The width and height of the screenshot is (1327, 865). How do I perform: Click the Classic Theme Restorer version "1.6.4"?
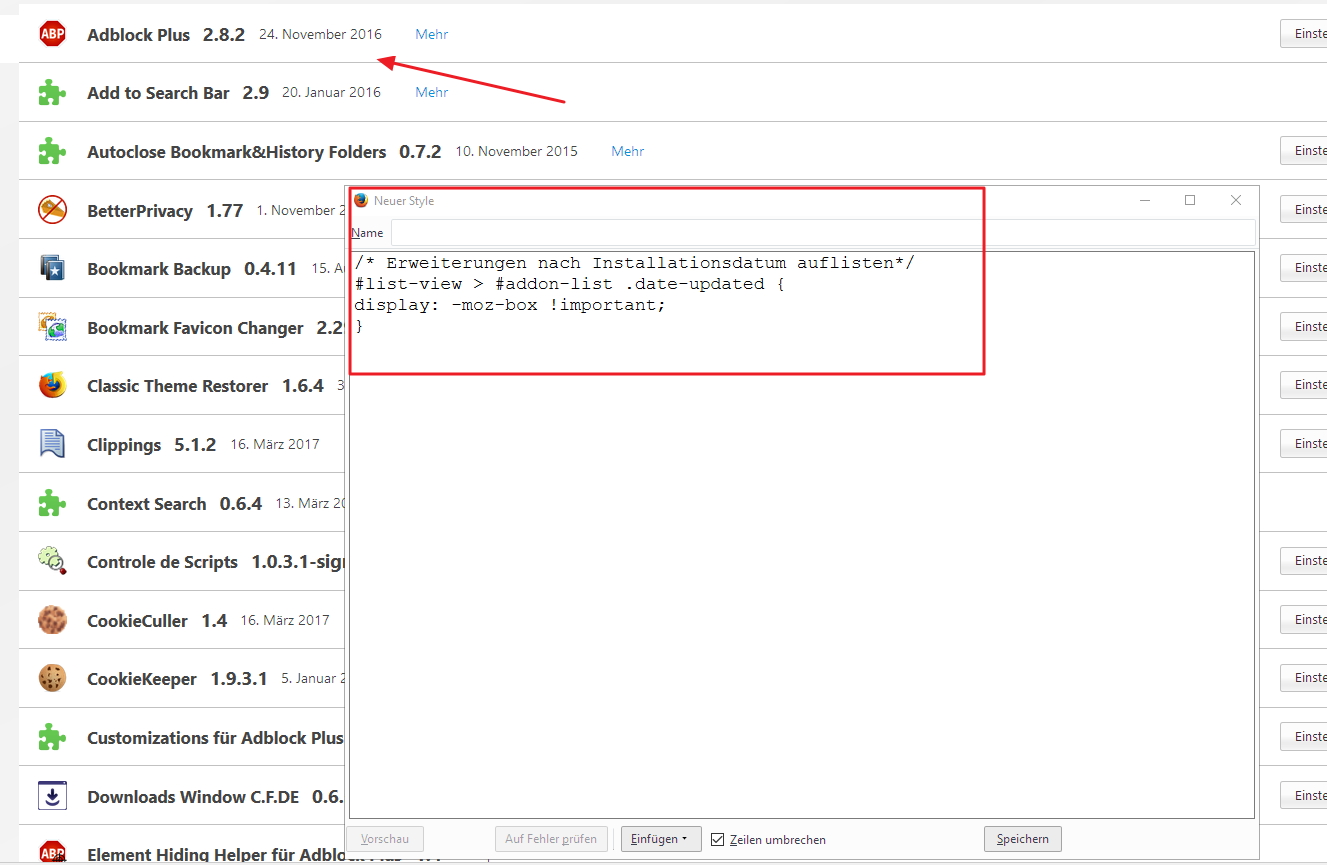[303, 386]
